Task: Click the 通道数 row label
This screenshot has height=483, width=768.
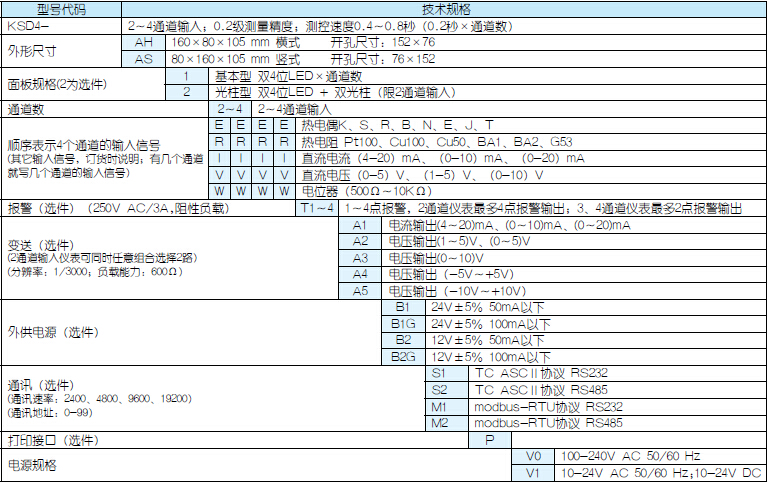Action: click(x=28, y=108)
